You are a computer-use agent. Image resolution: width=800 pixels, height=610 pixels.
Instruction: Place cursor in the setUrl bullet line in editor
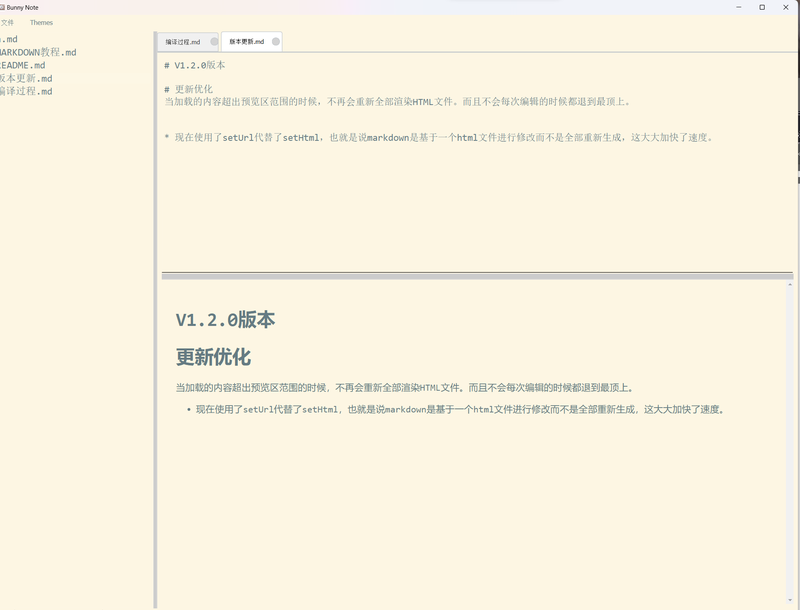(439, 137)
